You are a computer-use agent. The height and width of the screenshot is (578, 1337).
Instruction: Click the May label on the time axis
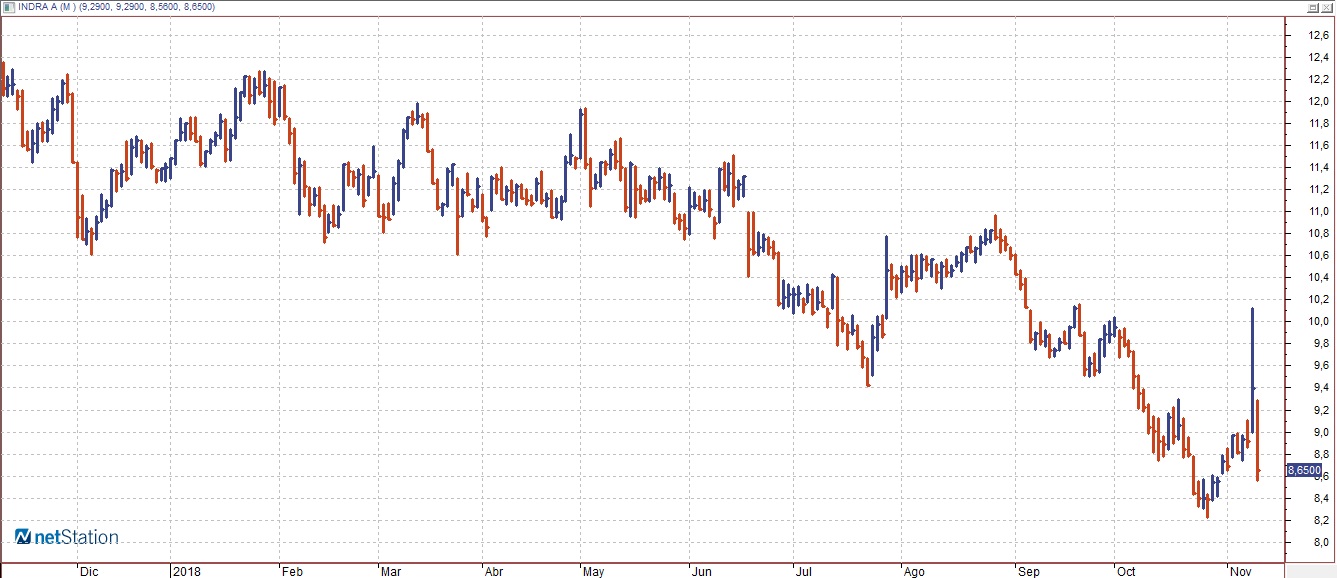coord(593,572)
